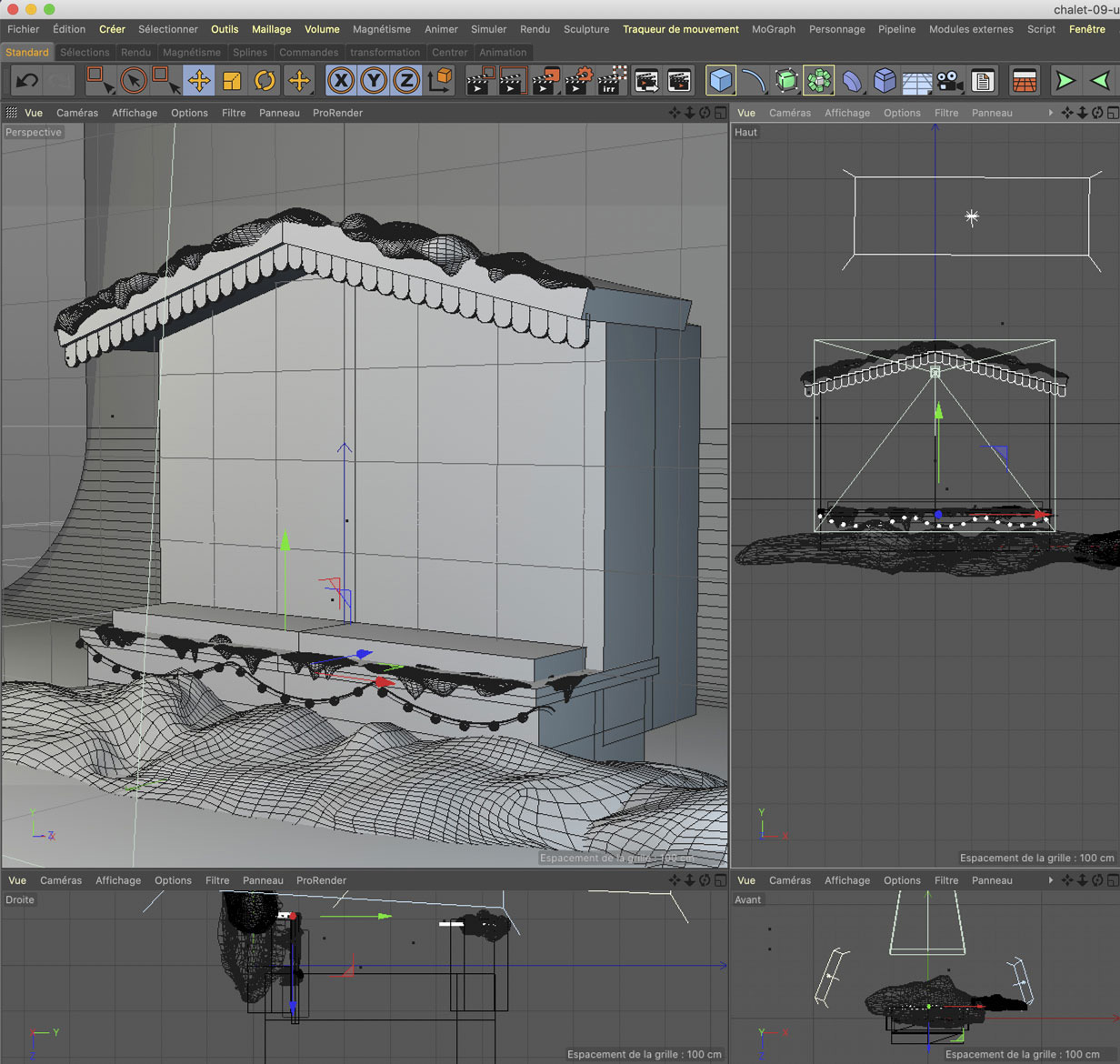Open the render settings gear clapperboard
This screenshot has width=1120, height=1064.
(578, 81)
